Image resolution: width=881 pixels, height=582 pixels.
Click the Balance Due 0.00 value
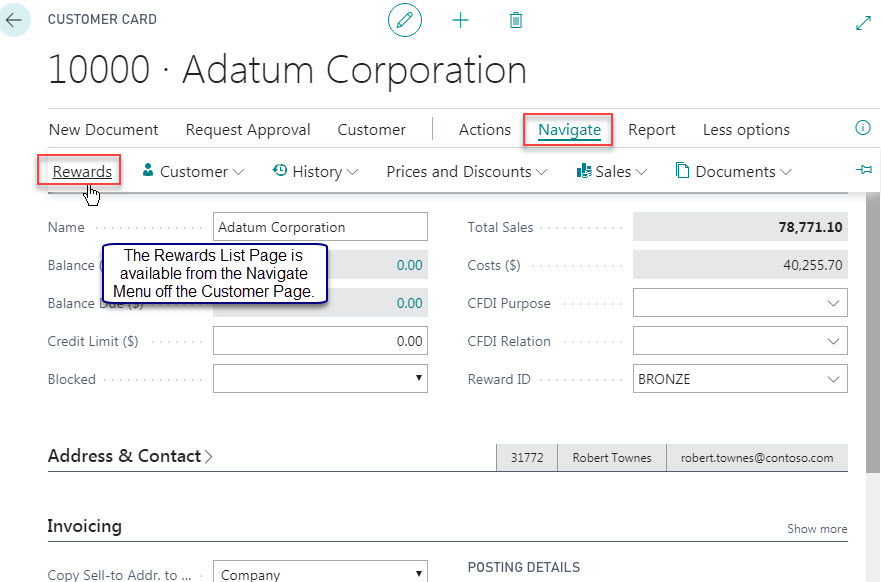tap(409, 303)
